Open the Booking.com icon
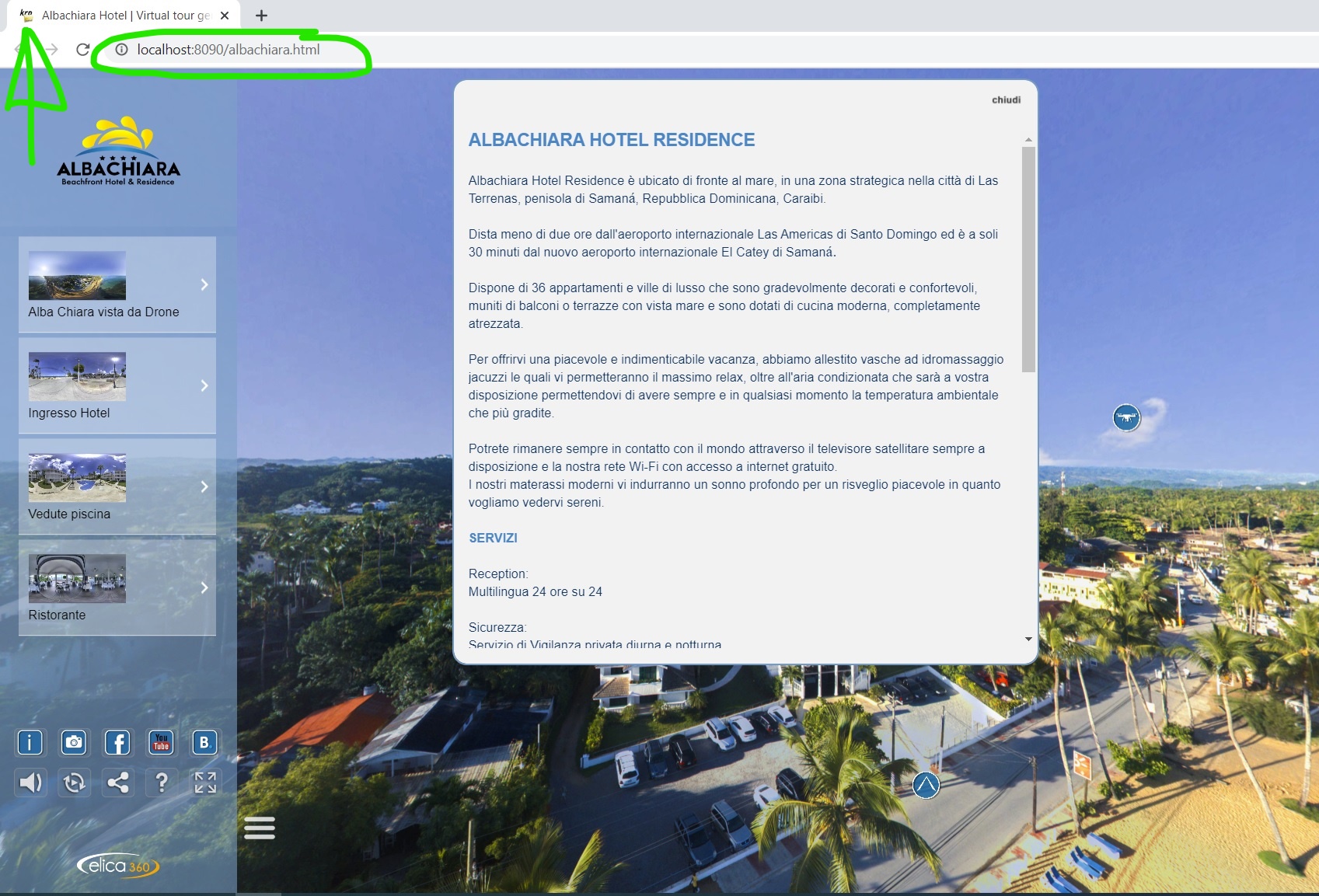The image size is (1319, 896). click(204, 743)
